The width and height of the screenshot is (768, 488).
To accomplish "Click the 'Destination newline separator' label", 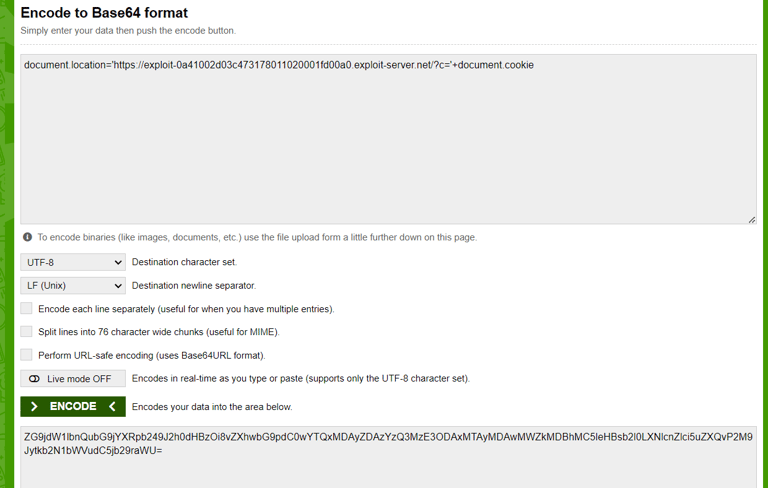I will click(x=194, y=286).
